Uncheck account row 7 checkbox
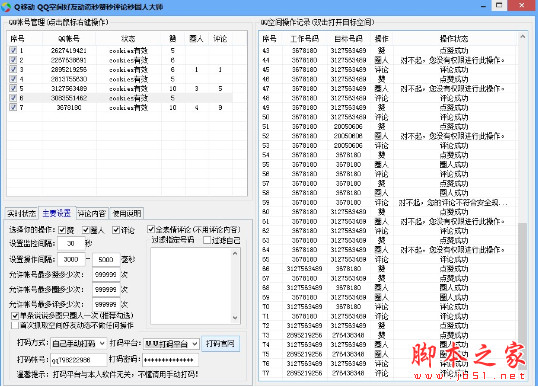The image size is (538, 387). 13,107
